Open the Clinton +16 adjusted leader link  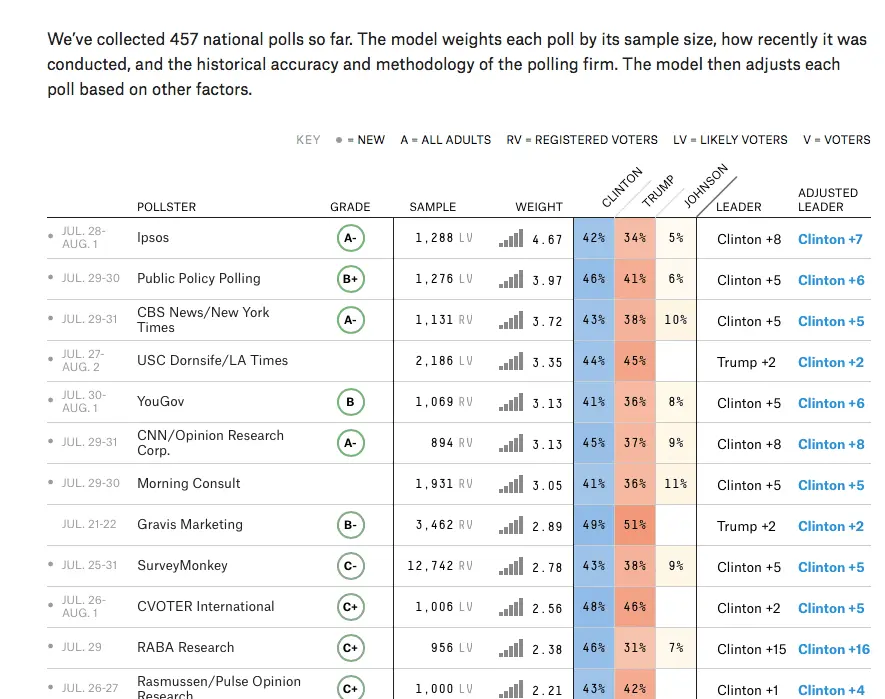(834, 648)
